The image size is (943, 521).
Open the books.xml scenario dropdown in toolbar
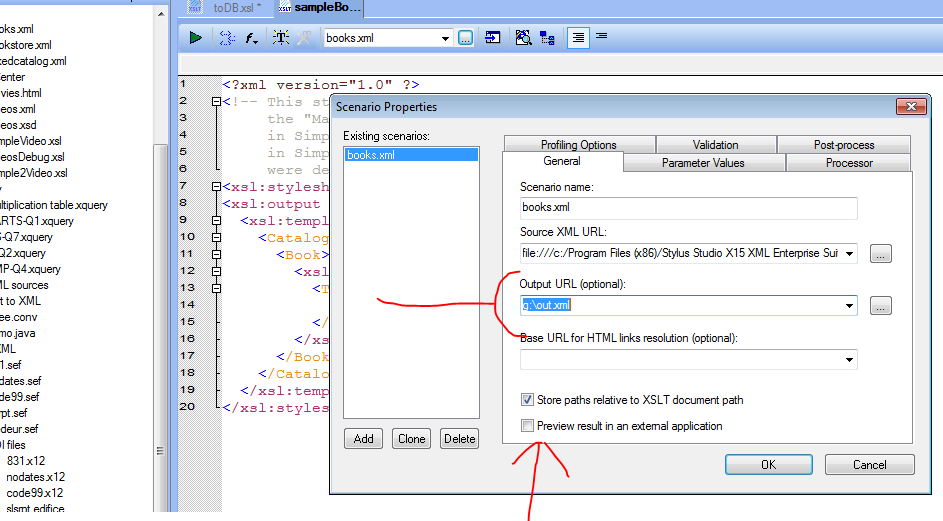tap(445, 39)
